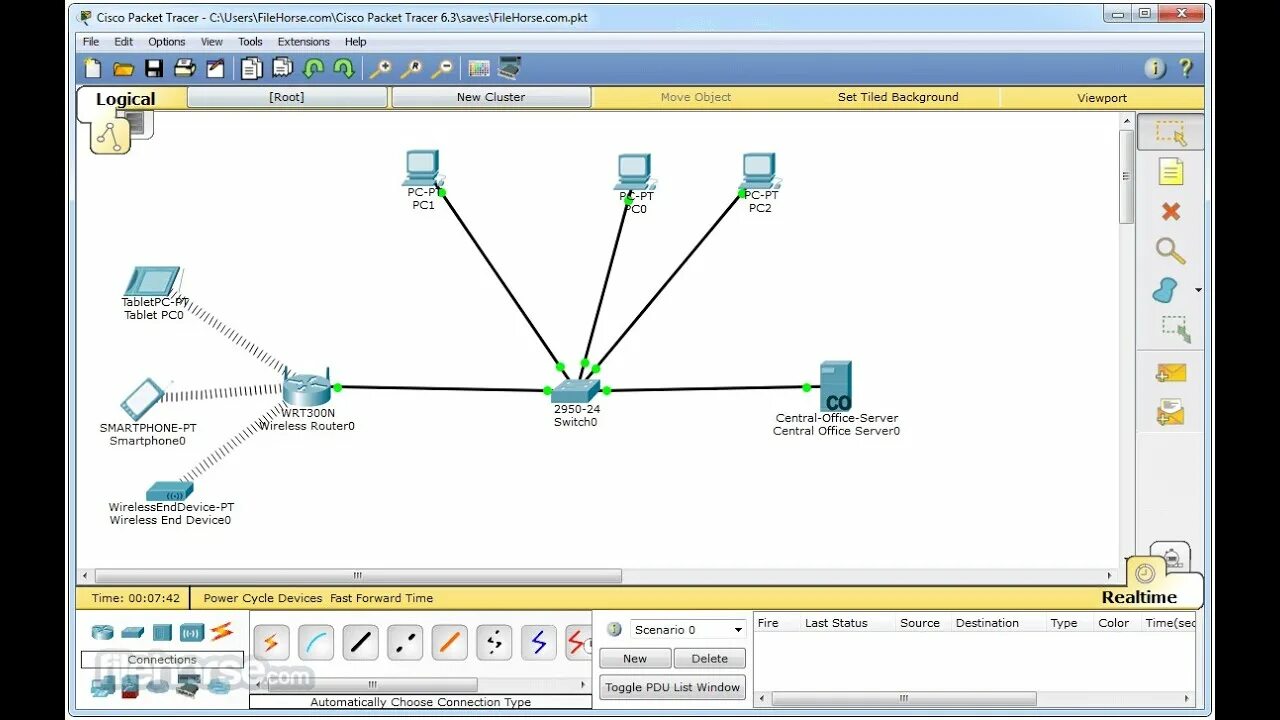Zoom out of the workspace
This screenshot has height=720, width=1280.
[x=442, y=69]
